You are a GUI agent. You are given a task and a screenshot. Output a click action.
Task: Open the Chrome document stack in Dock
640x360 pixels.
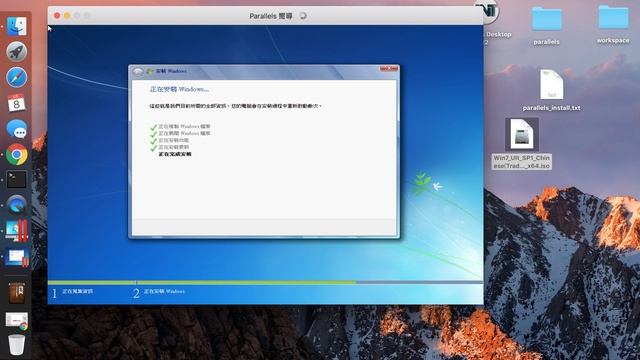click(x=17, y=320)
